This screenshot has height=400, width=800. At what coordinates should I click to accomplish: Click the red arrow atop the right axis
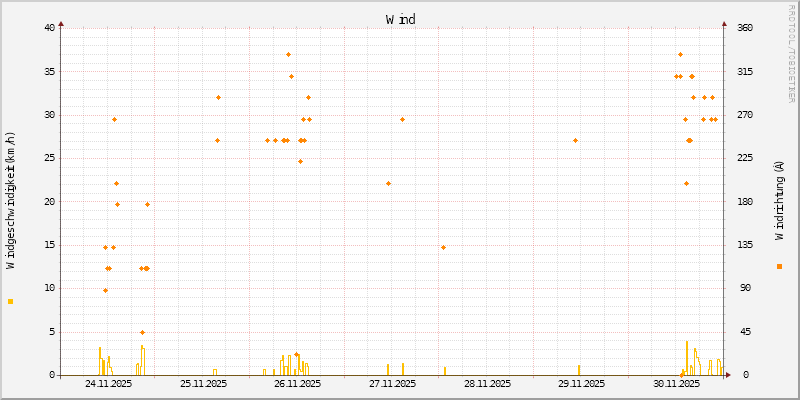pos(723,23)
